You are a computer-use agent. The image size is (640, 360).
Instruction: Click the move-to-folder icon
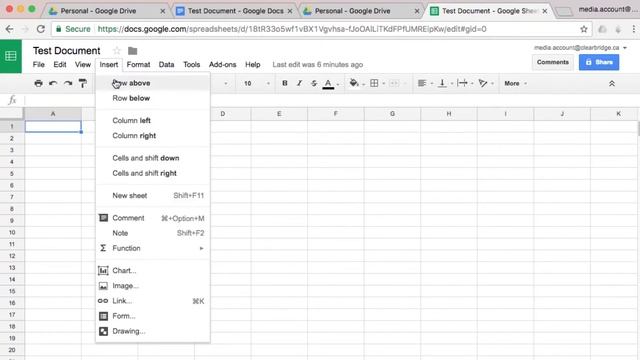(x=132, y=51)
